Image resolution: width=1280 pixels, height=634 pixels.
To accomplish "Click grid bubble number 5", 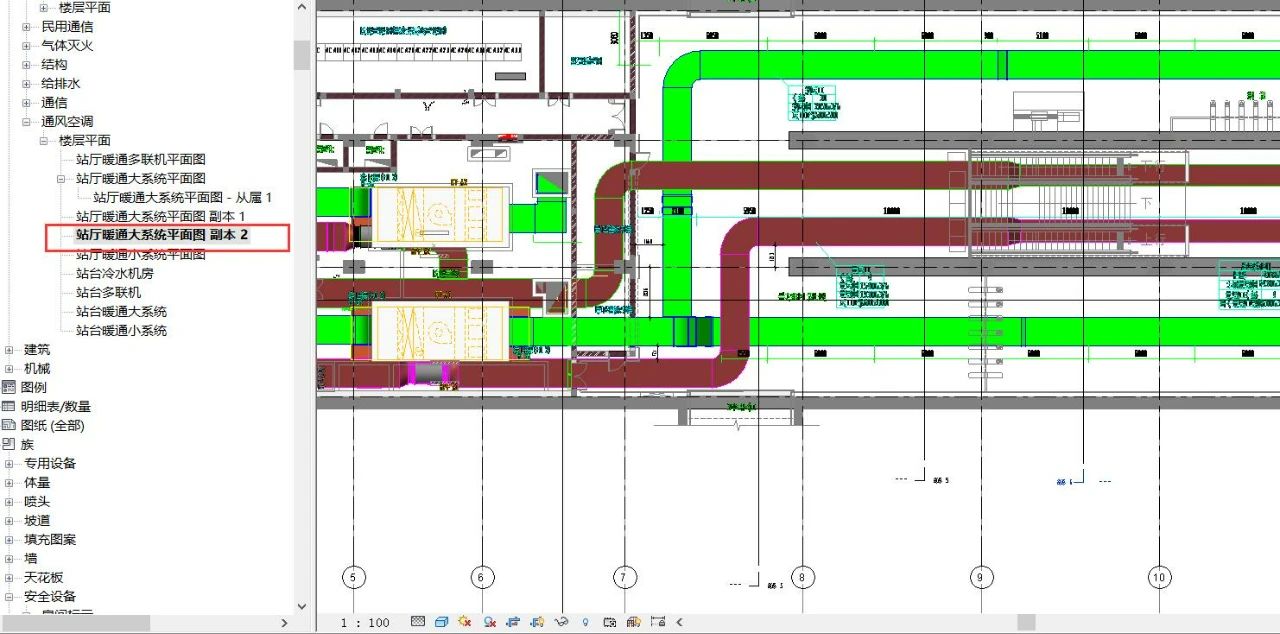I will click(x=352, y=577).
